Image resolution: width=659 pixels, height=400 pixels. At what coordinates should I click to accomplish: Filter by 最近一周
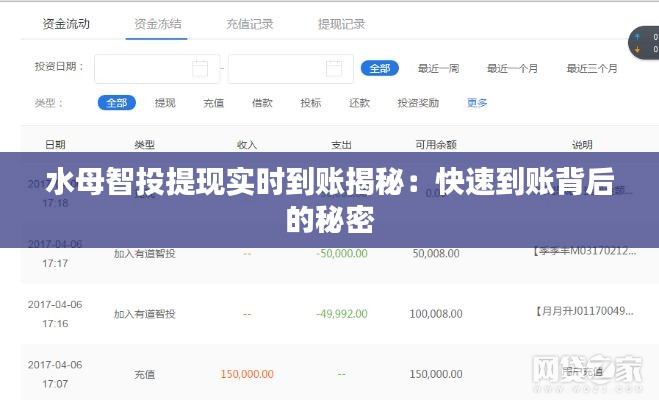pyautogui.click(x=438, y=68)
